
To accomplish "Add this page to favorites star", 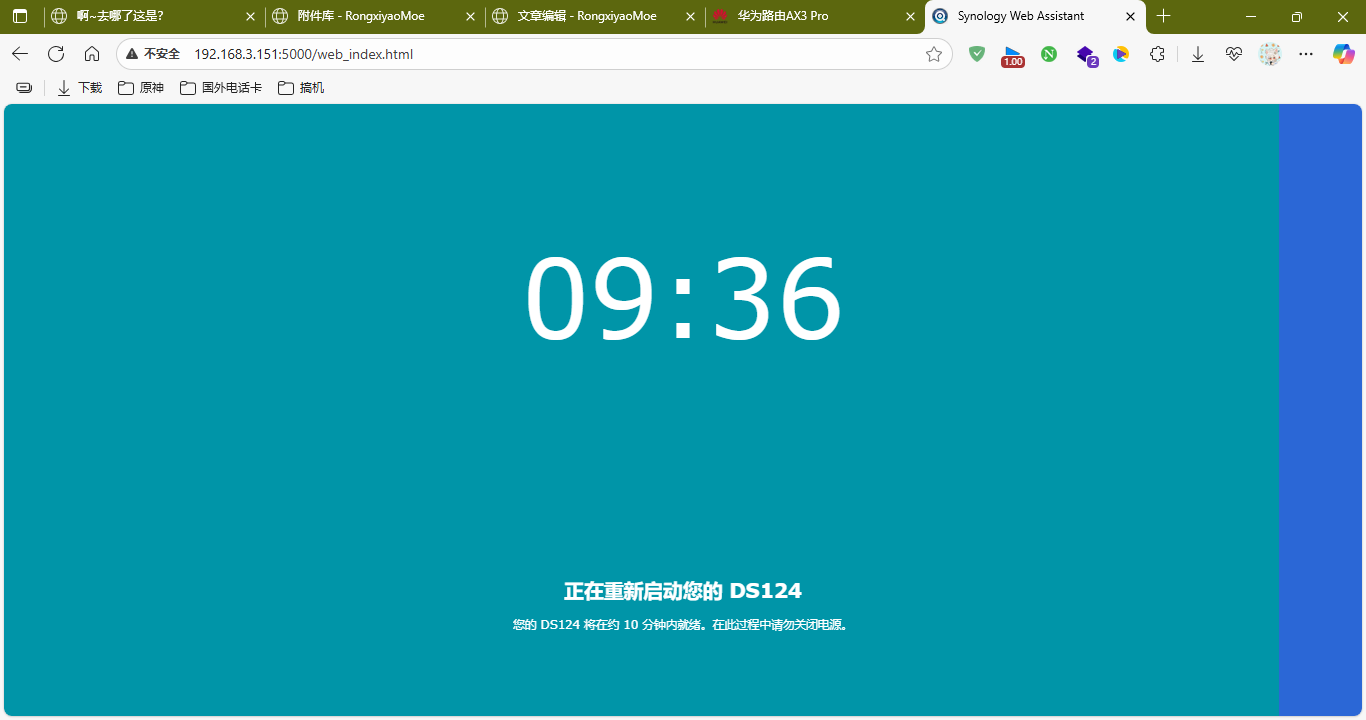I will [x=934, y=54].
